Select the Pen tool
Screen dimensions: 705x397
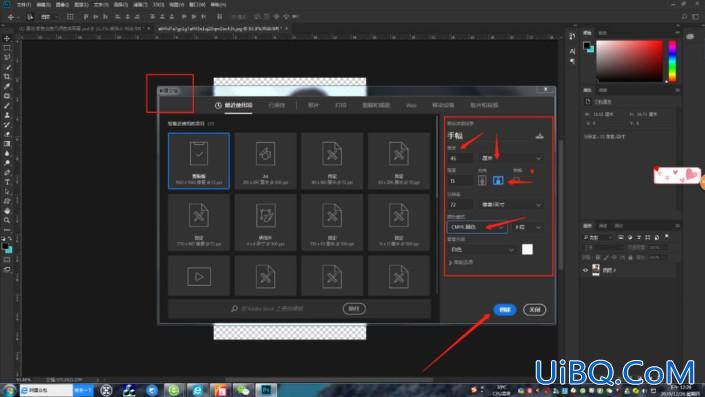coord(7,173)
